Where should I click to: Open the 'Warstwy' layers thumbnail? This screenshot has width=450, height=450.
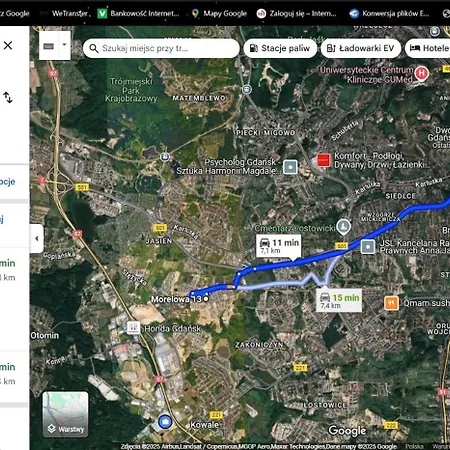coord(65,414)
